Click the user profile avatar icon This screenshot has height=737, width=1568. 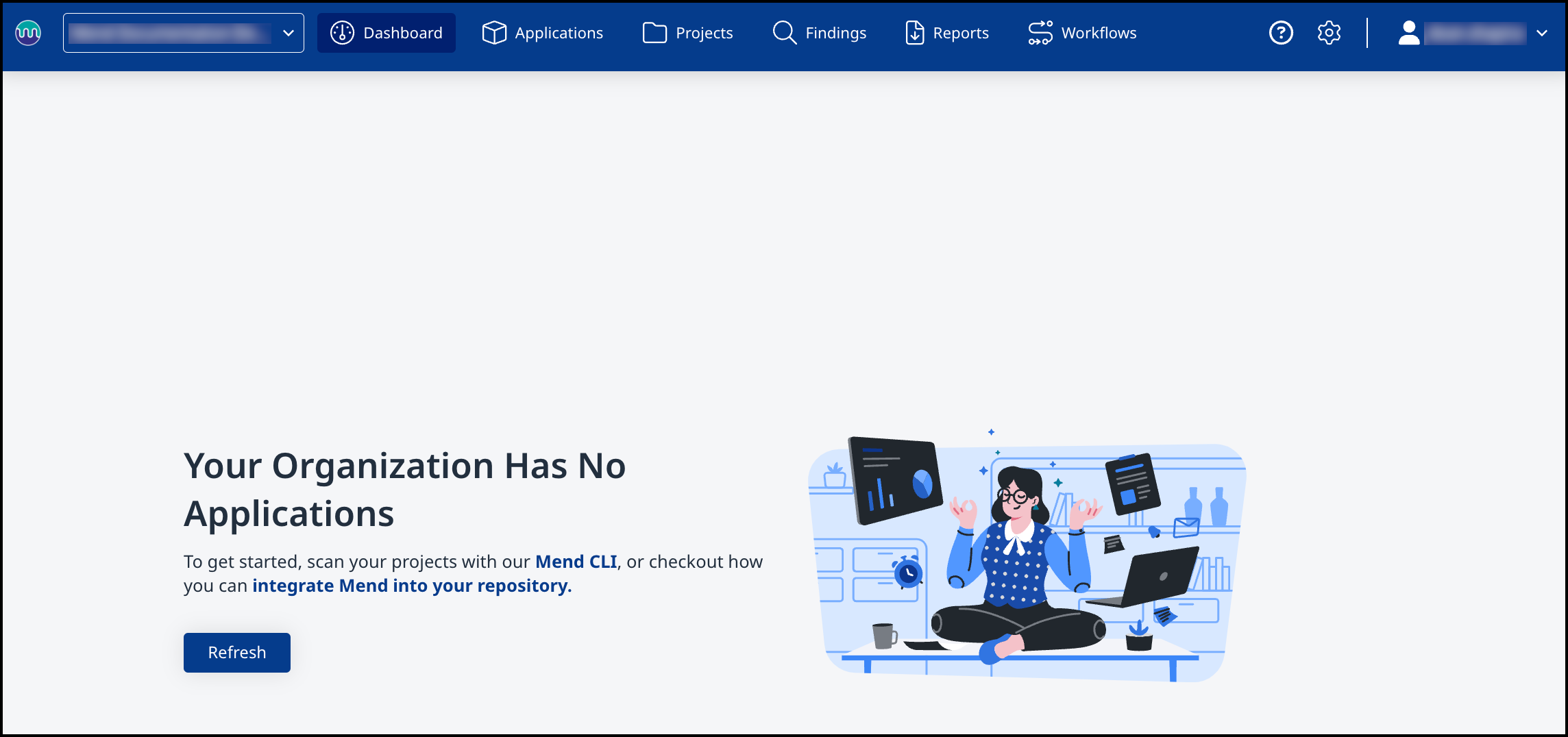pos(1408,33)
